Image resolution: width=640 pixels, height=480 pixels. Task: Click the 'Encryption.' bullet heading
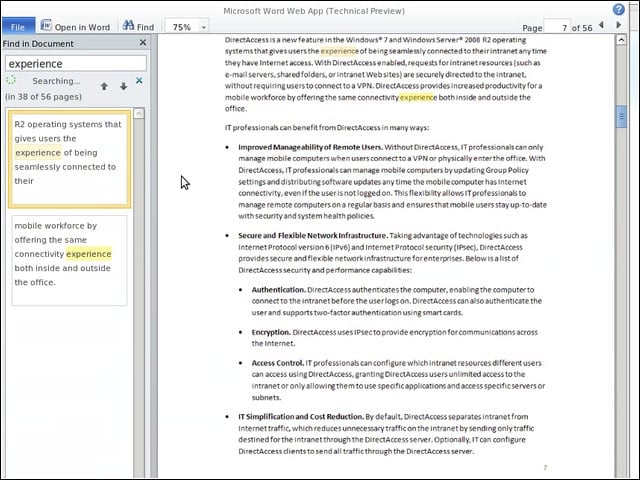271,332
